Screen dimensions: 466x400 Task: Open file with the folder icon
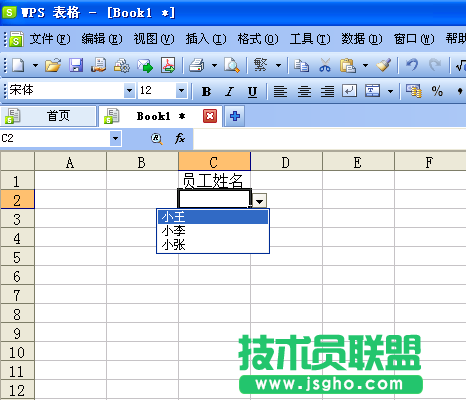[x=53, y=65]
